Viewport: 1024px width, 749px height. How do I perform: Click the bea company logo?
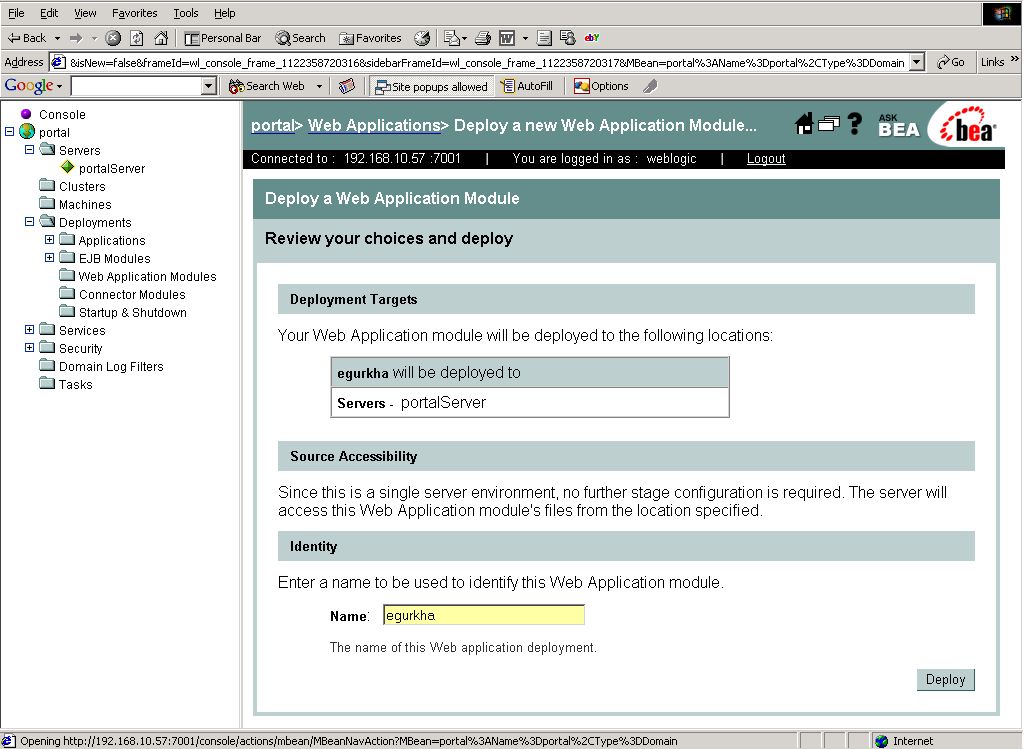[x=968, y=125]
